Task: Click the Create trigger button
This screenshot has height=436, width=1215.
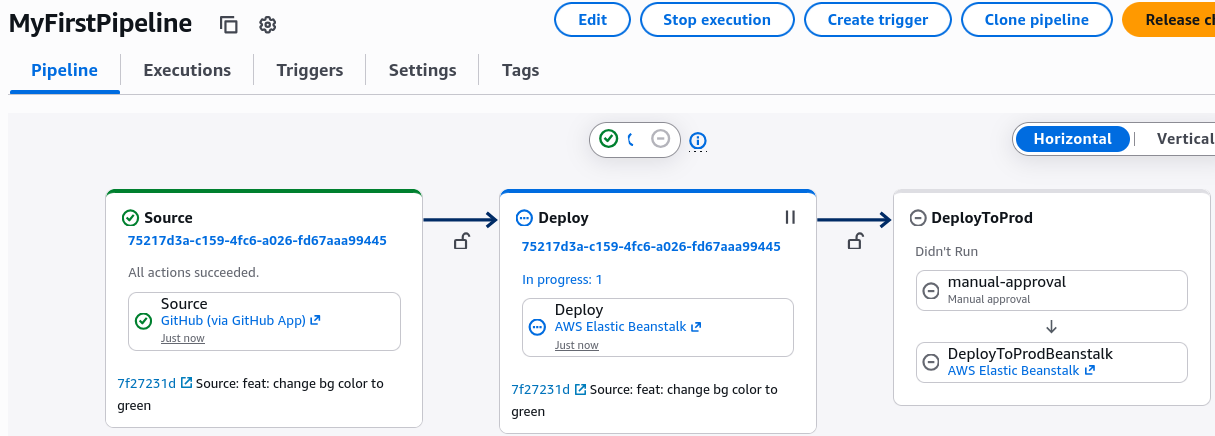Action: (x=878, y=19)
